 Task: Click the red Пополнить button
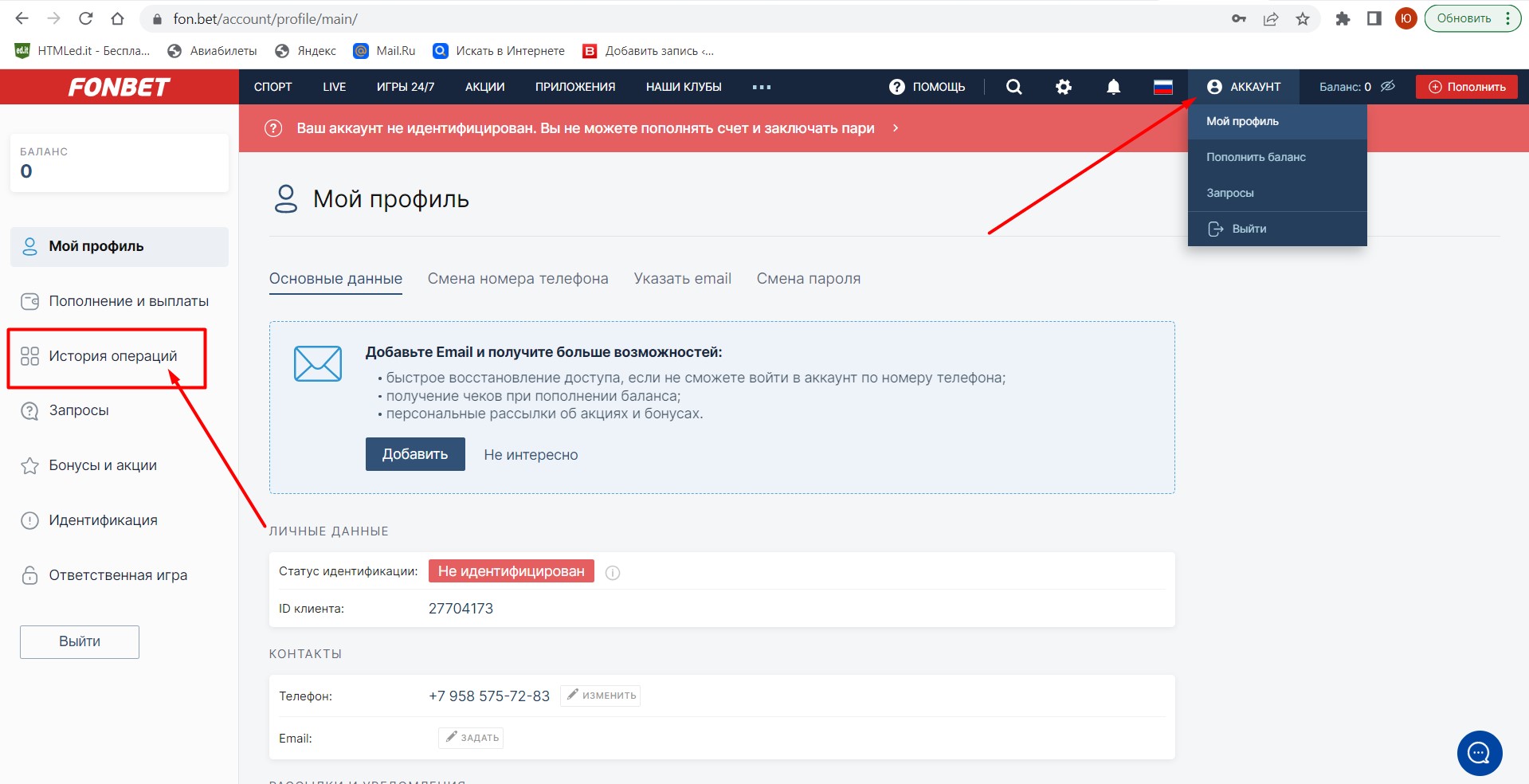click(x=1466, y=87)
